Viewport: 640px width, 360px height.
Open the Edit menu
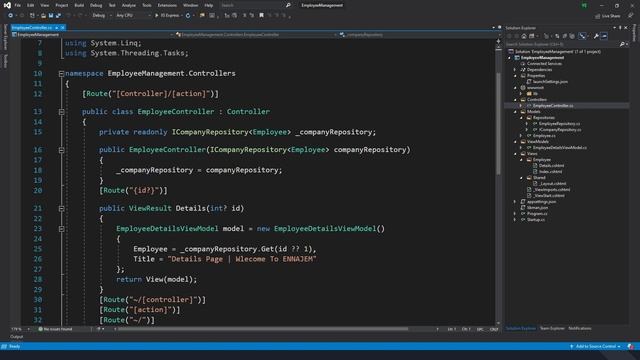click(31, 5)
